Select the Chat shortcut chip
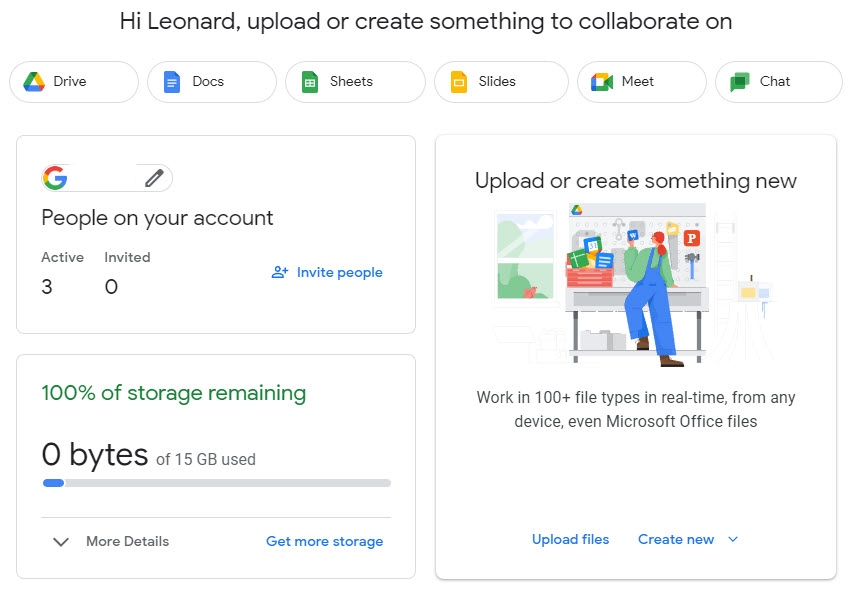Viewport: 848px width, 590px height. click(777, 82)
